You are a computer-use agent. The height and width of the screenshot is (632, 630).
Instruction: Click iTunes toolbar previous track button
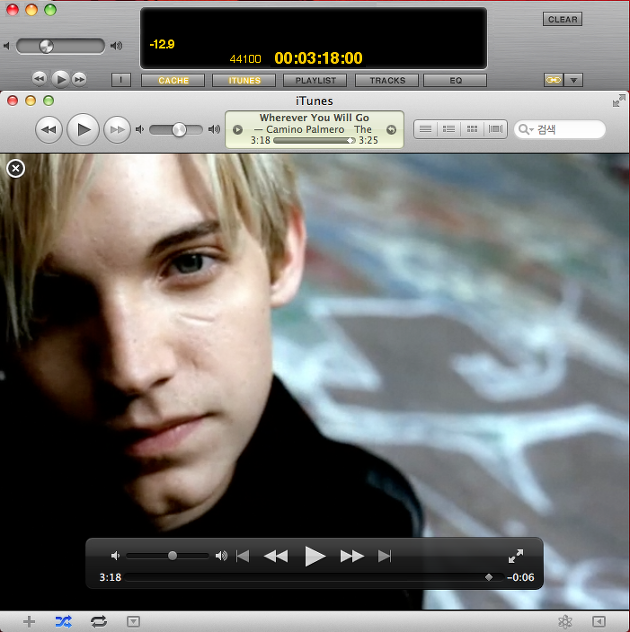click(x=49, y=129)
